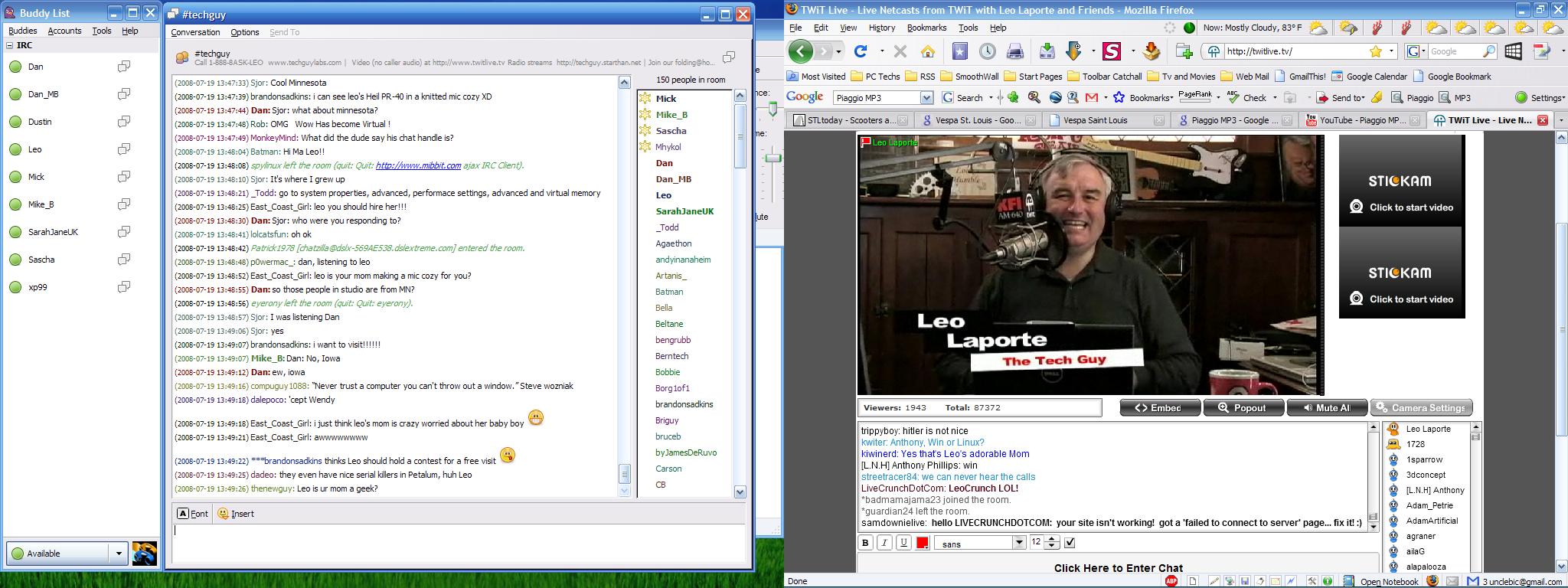The height and width of the screenshot is (588, 1568).
Task: Toggle bold in TWiT chat formatting
Action: pyautogui.click(x=865, y=543)
